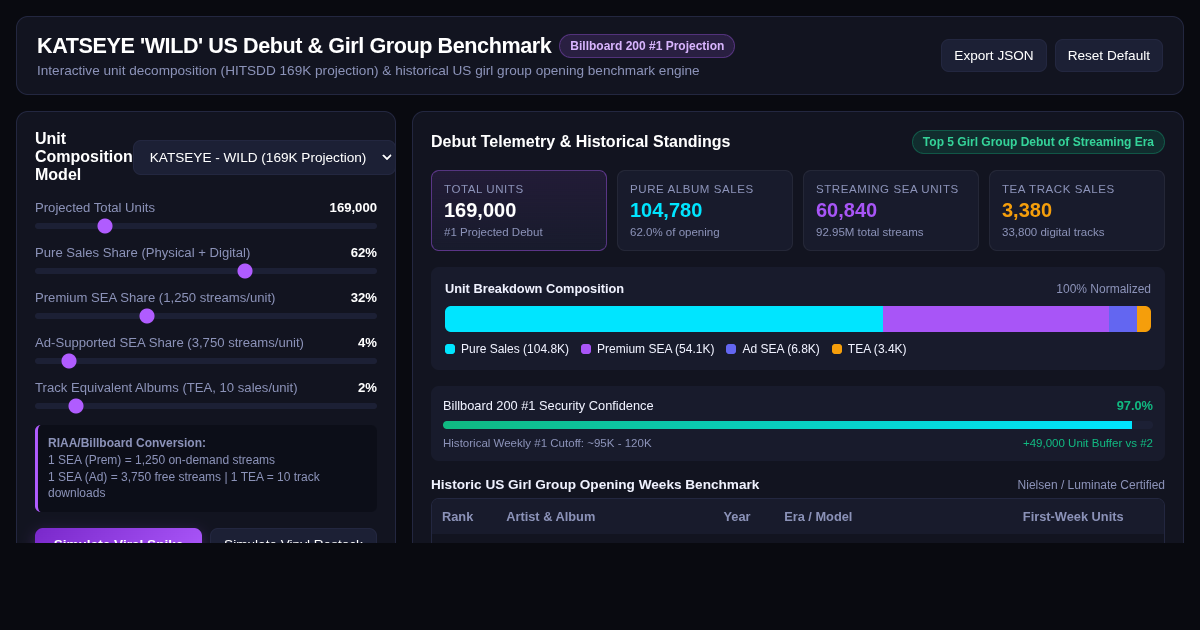This screenshot has width=1200, height=630.
Task: Click the 2% TEA share value
Action: (x=367, y=388)
